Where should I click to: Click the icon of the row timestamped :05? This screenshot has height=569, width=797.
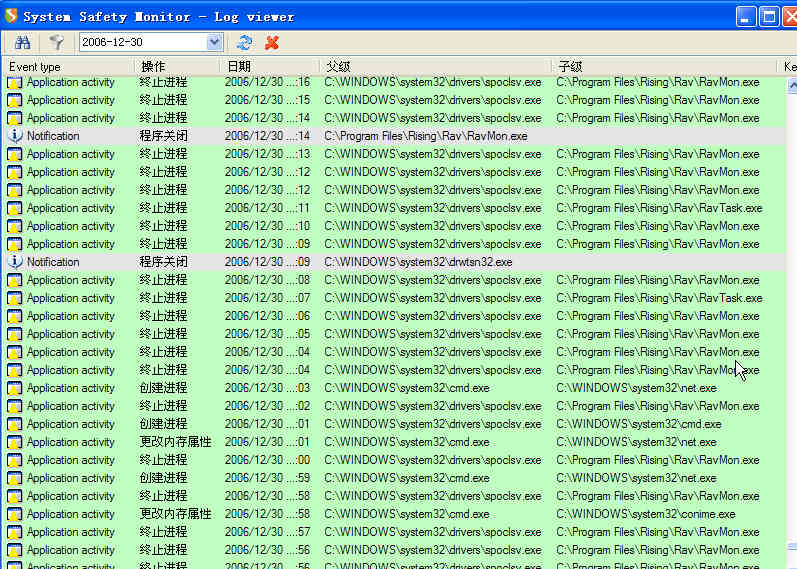15,334
